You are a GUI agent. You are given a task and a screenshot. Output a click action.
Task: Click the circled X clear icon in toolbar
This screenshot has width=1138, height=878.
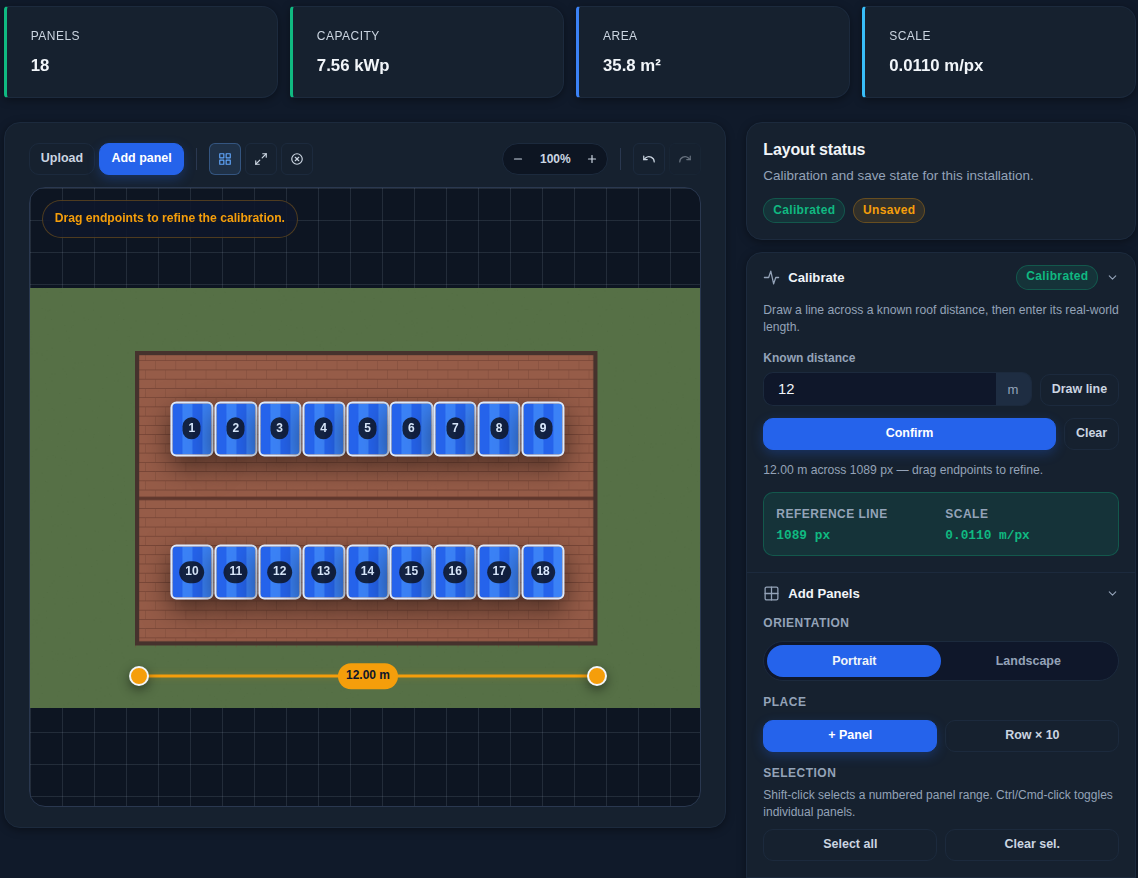pos(297,159)
